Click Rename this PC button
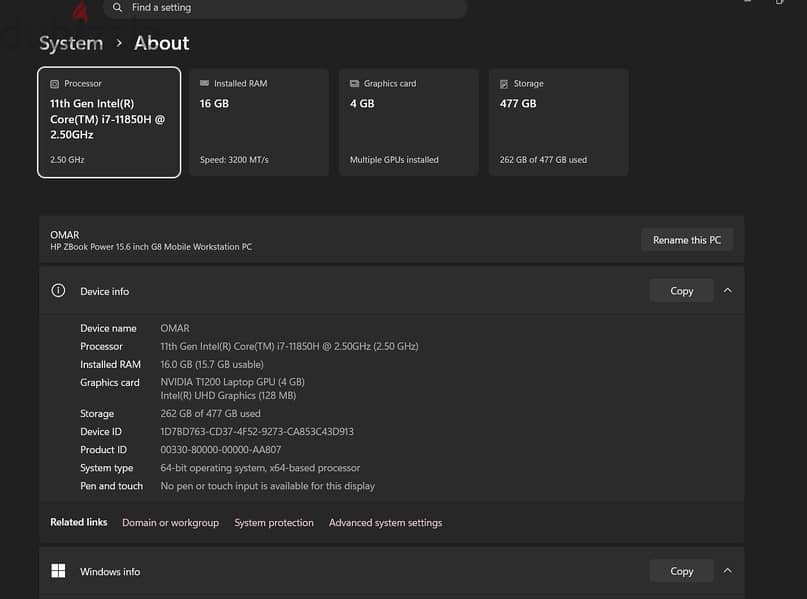The width and height of the screenshot is (807, 599). 687,240
